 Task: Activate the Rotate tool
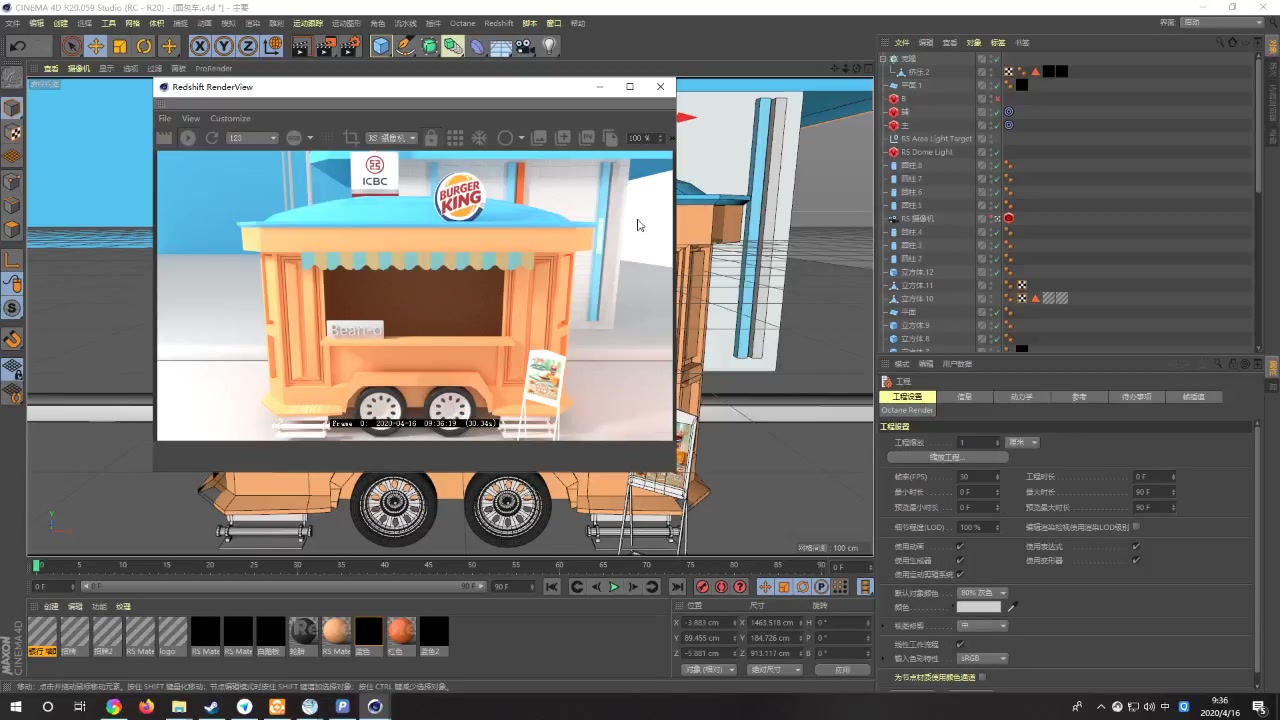pos(144,46)
